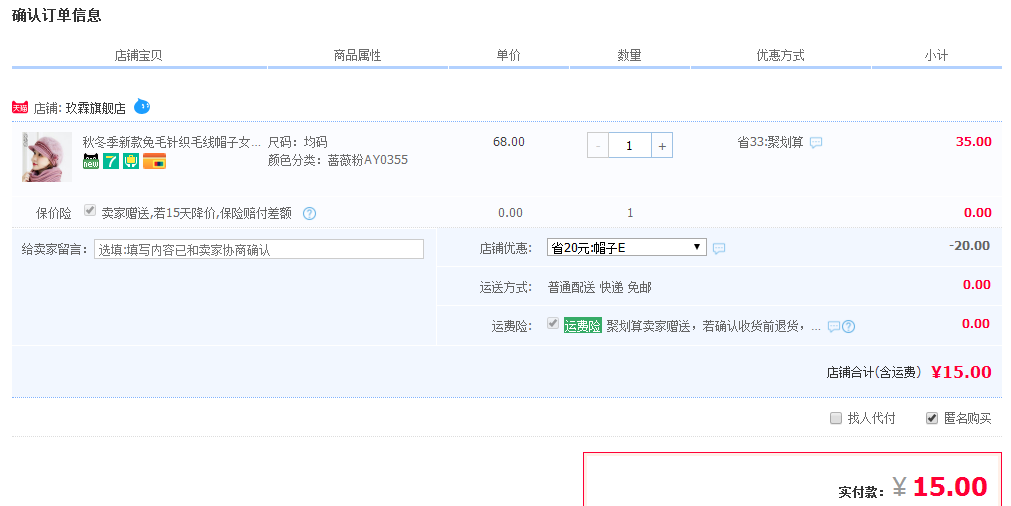Click the Tmall logo beside the shop name
The image size is (1011, 506).
pos(20,108)
